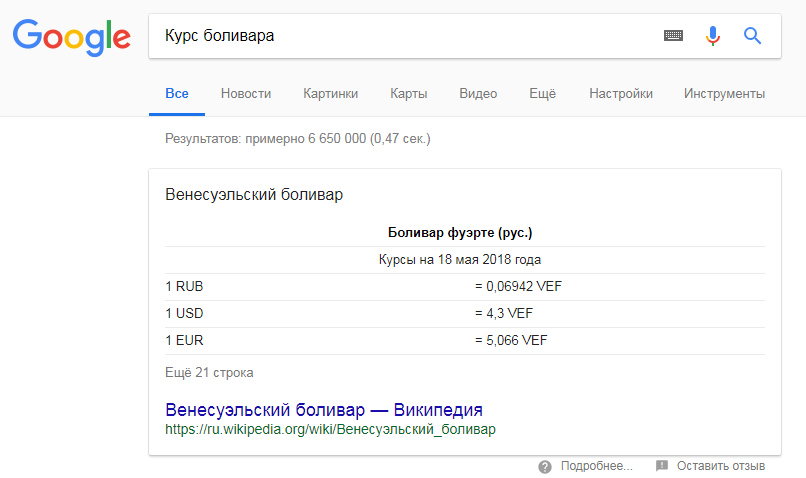The height and width of the screenshot is (478, 806).
Task: Open the Картинки tab
Action: click(x=331, y=94)
